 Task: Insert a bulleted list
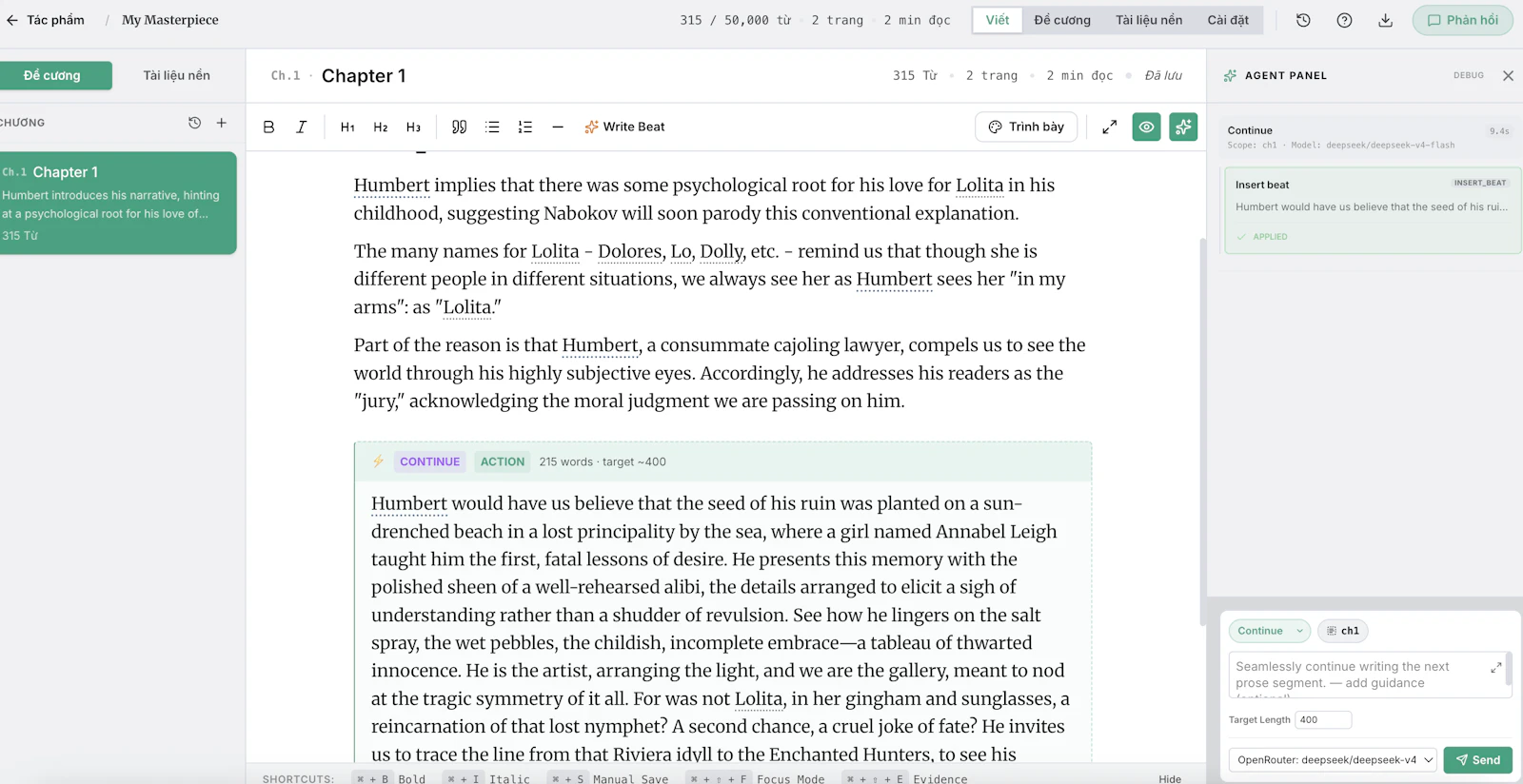click(x=492, y=127)
